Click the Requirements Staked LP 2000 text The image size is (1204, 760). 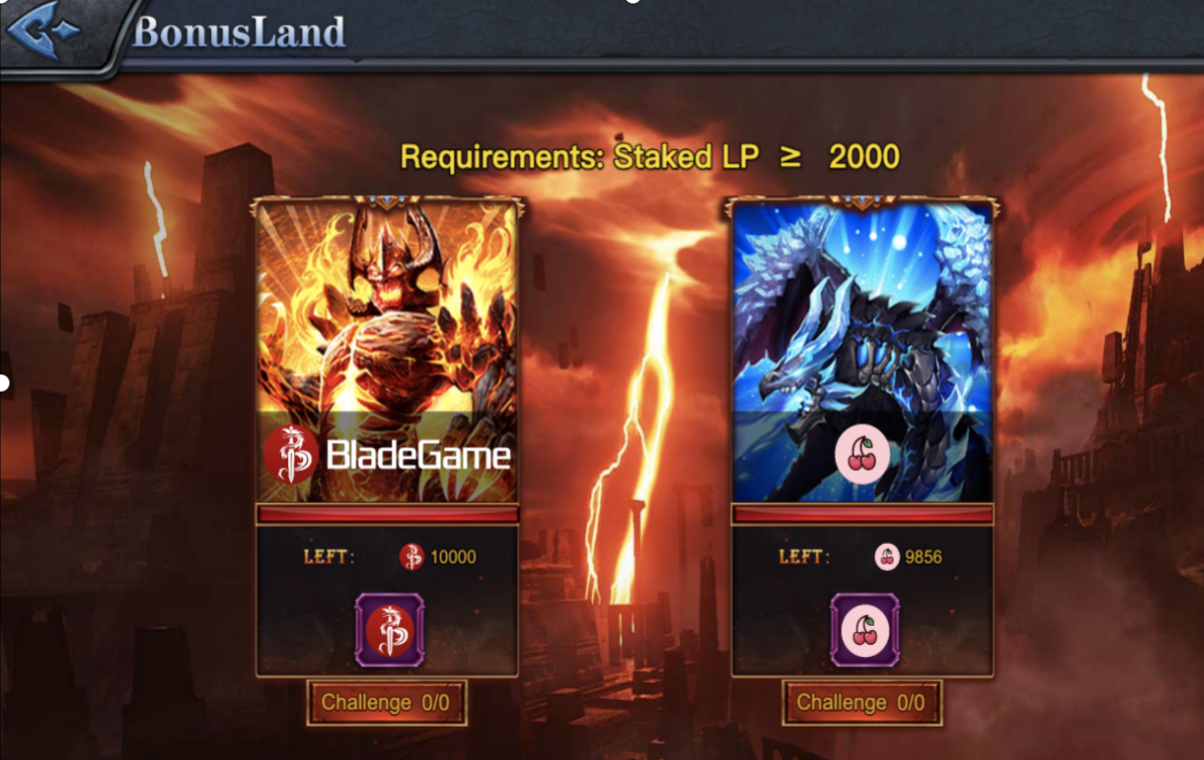point(650,157)
